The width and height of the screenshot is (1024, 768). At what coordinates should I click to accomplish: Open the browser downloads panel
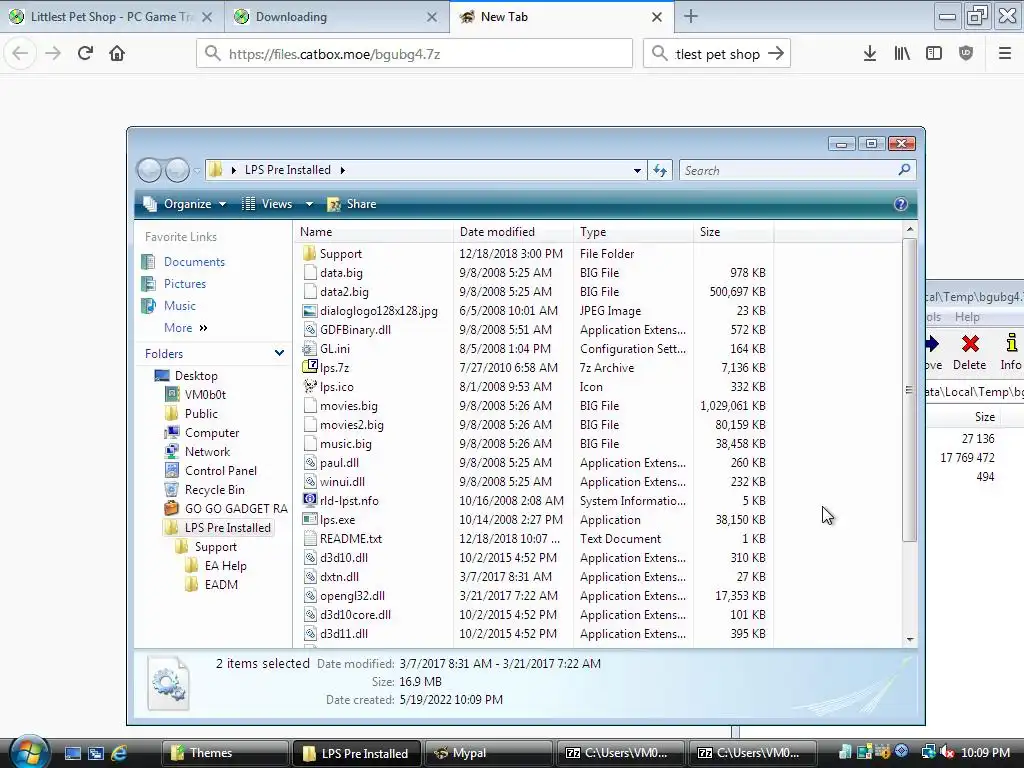pos(869,54)
